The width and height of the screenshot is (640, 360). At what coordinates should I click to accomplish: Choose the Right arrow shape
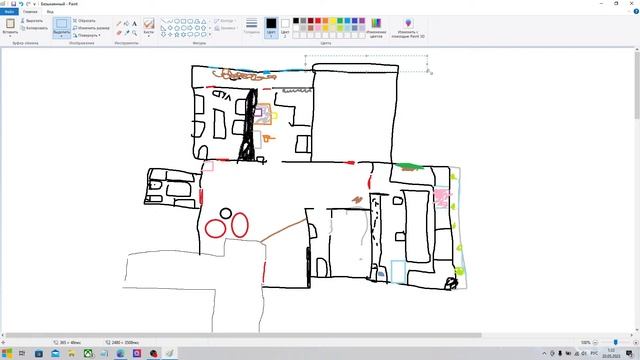point(190,28)
